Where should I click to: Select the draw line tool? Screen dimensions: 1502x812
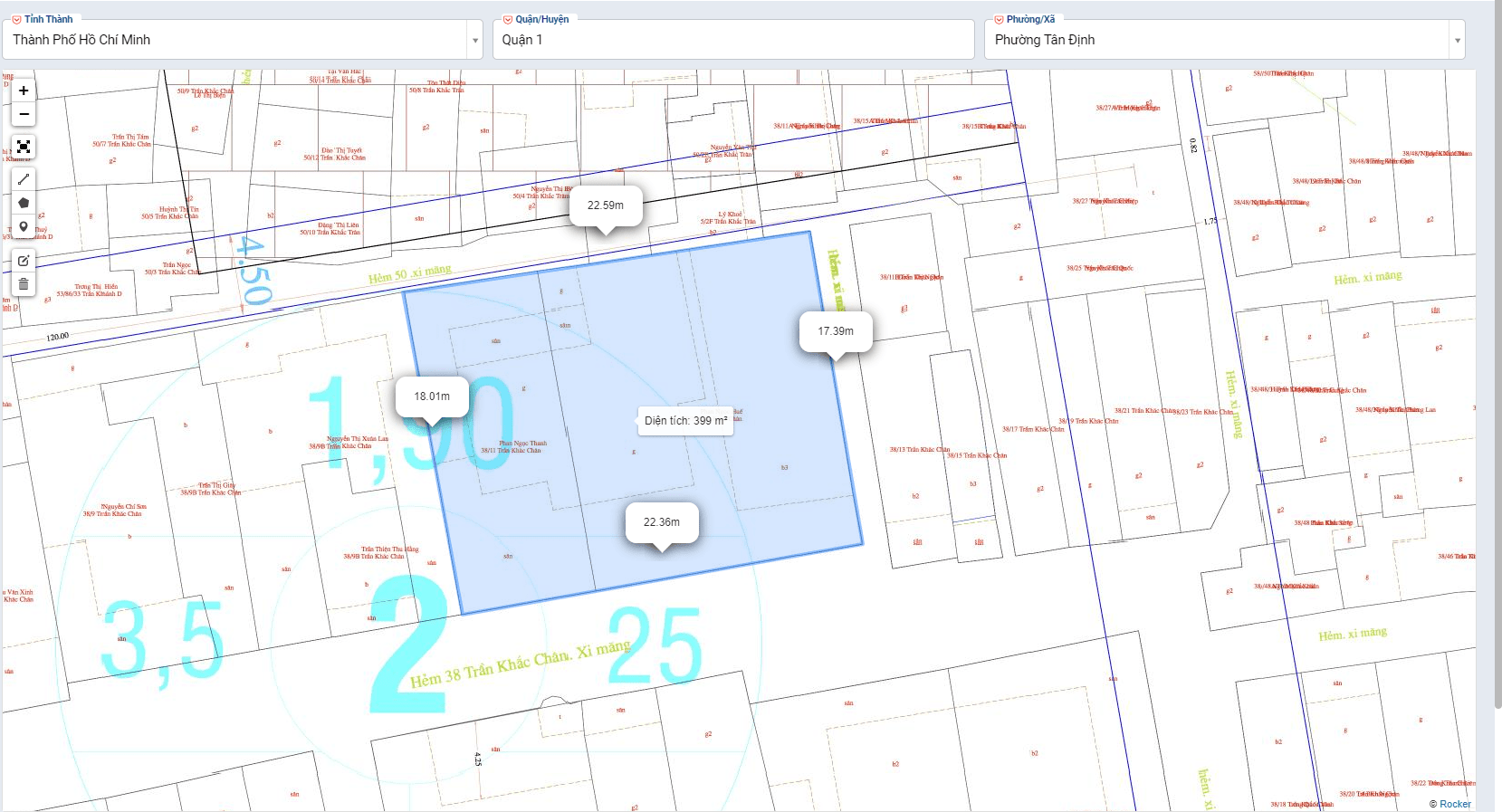[24, 179]
